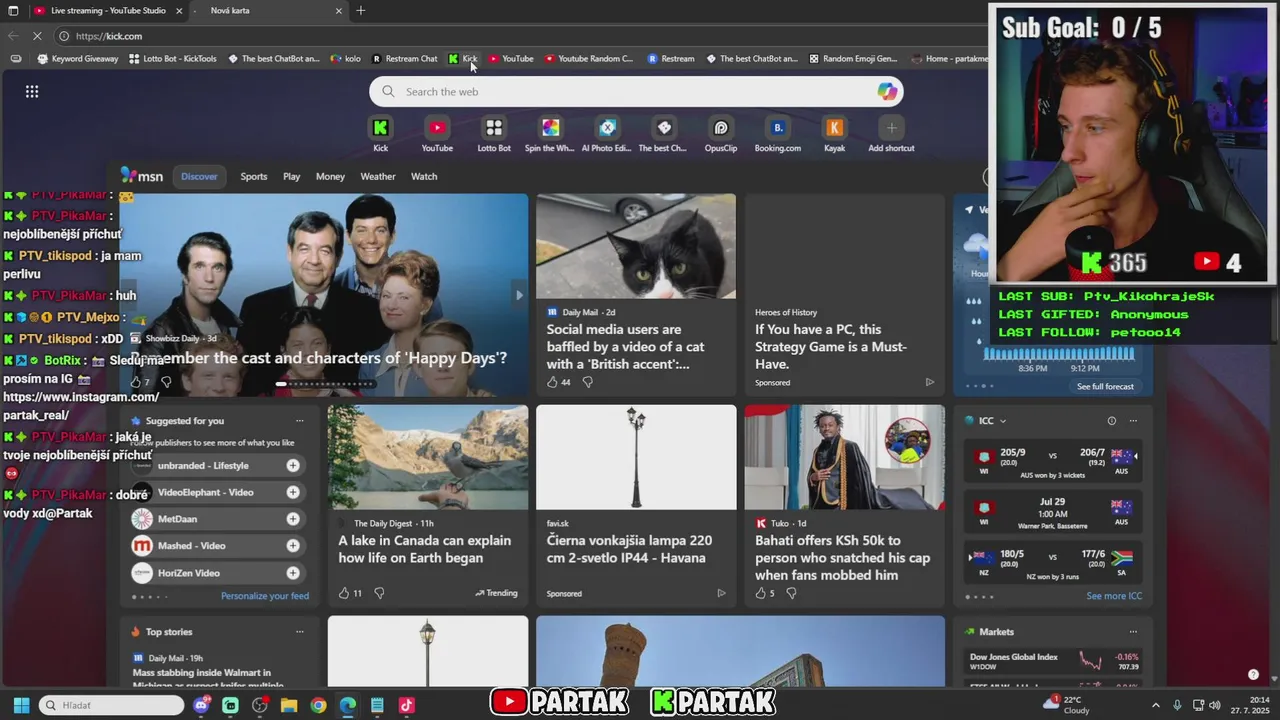Open a new browser tab with plus

click(x=361, y=11)
